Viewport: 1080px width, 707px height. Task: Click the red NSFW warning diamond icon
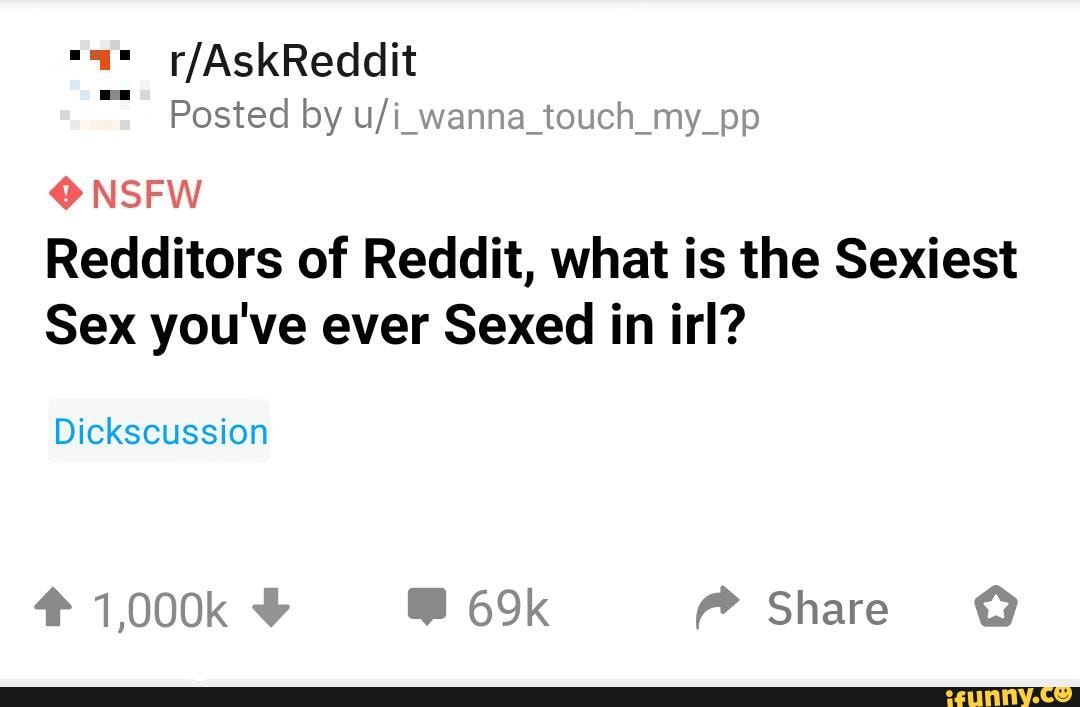(65, 192)
